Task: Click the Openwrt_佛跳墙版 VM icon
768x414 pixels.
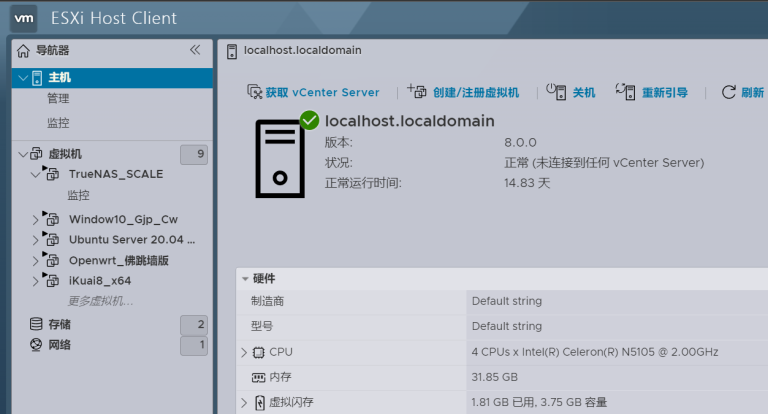Action: [51, 259]
